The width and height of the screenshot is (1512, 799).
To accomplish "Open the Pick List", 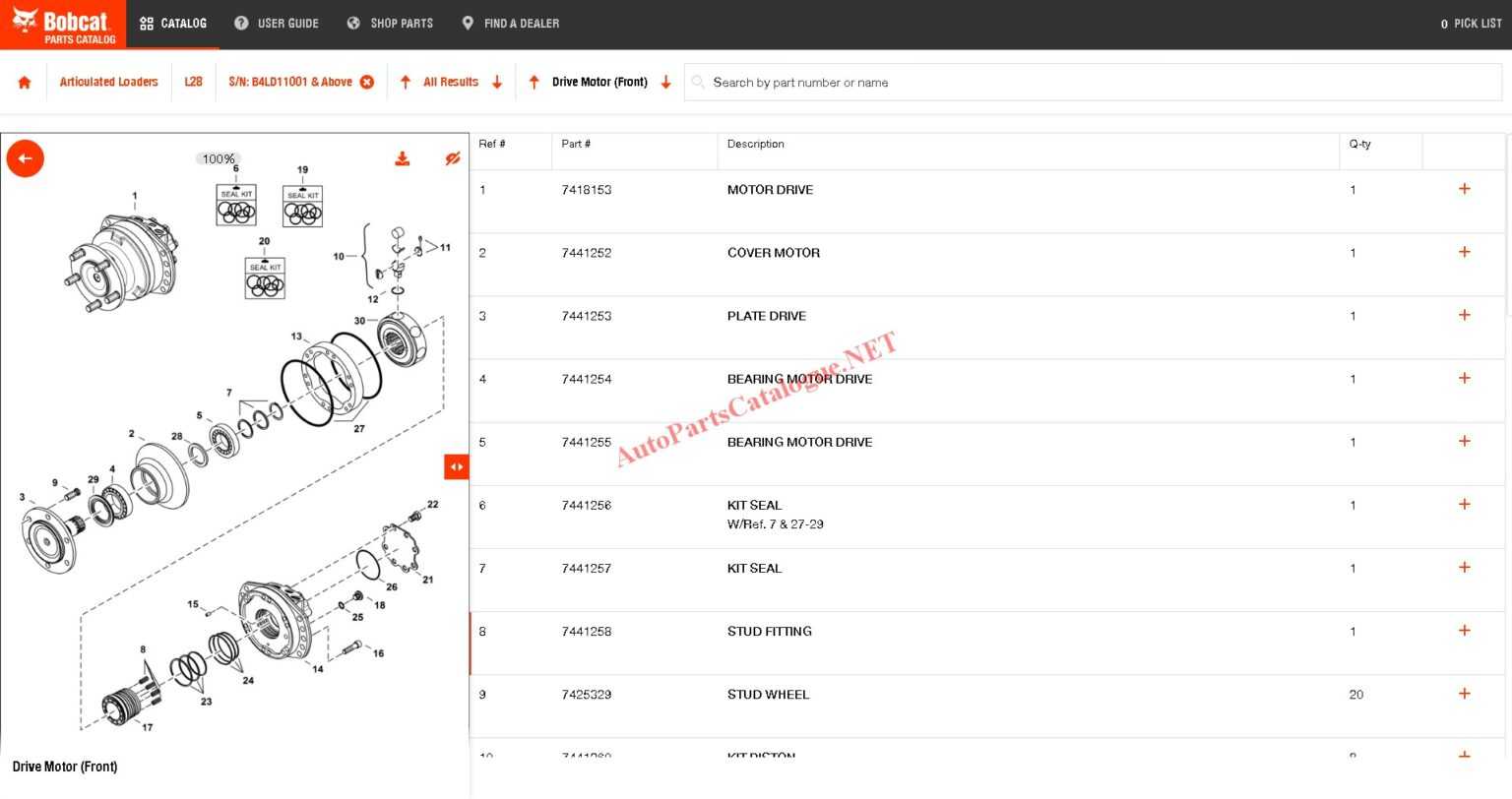I will pos(1471,24).
